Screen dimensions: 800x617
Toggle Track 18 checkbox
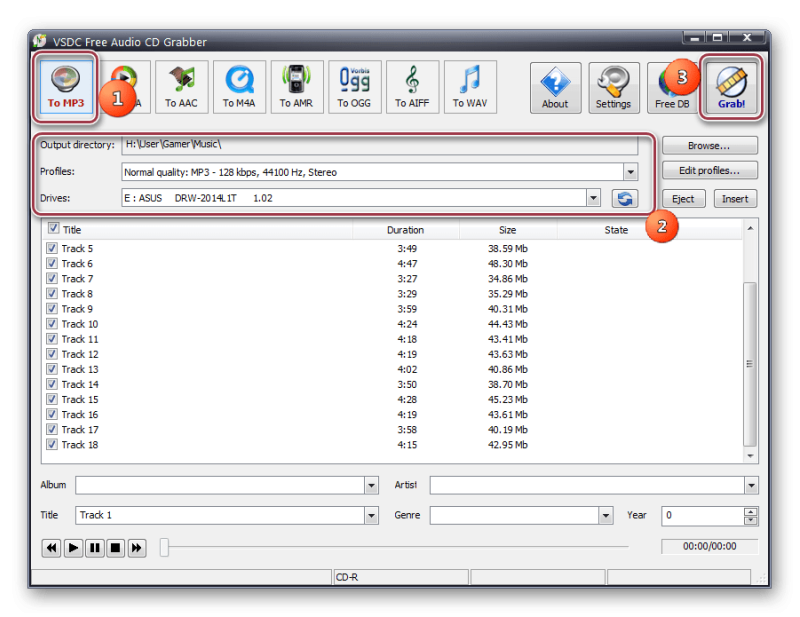52,444
